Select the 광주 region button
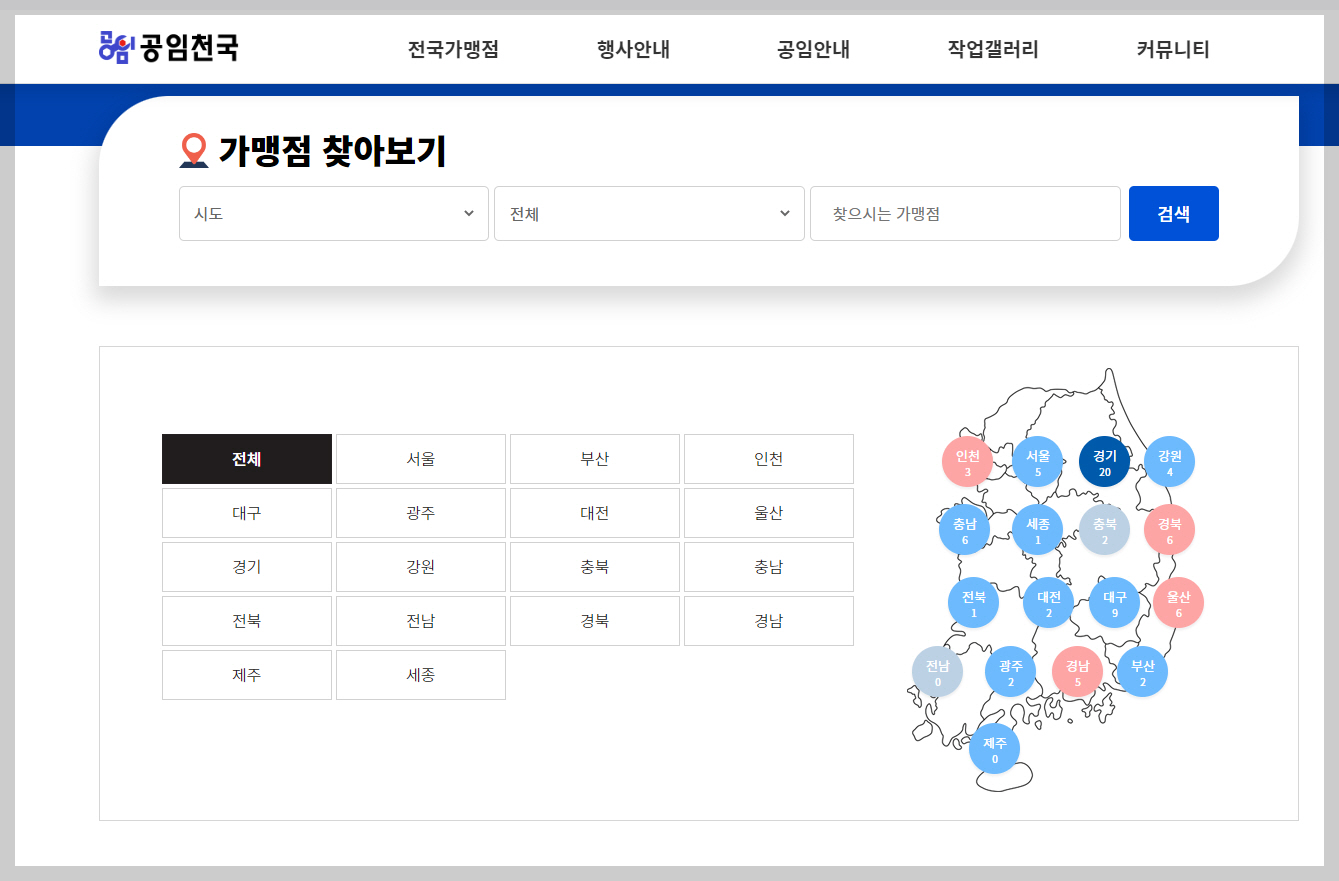 tap(421, 513)
